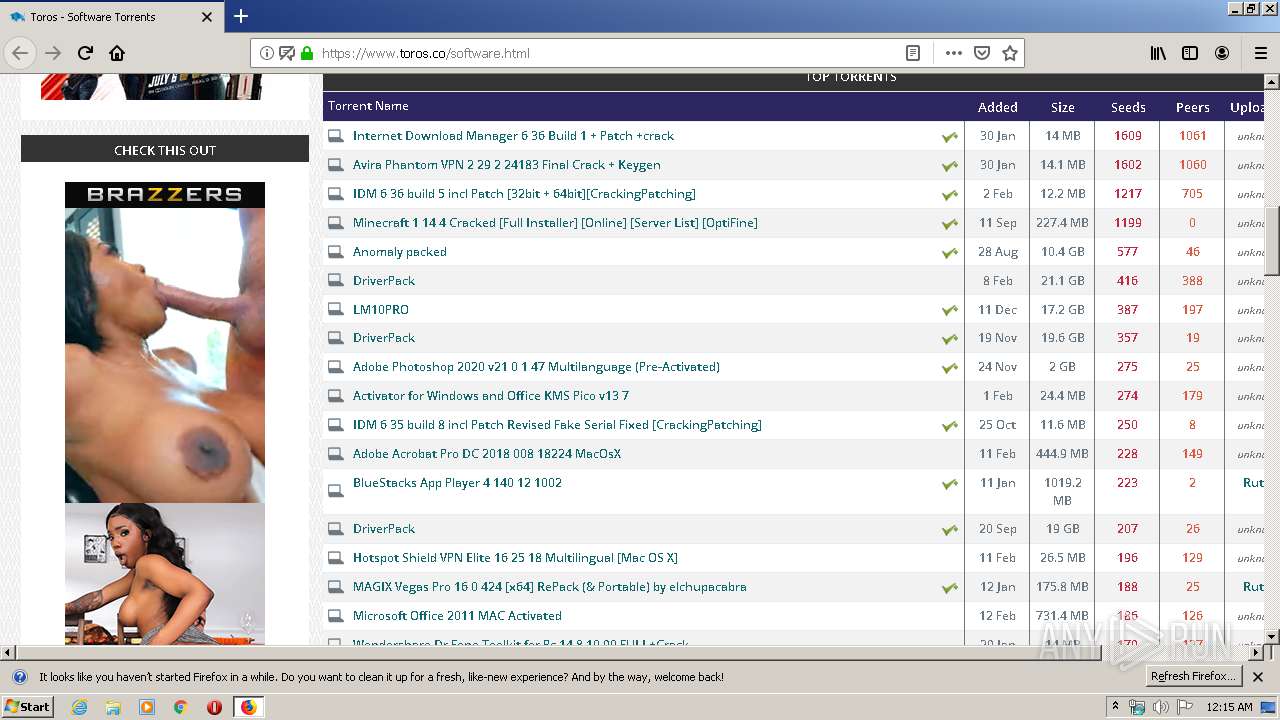Save page to Pocket icon
Image resolution: width=1280 pixels, height=720 pixels.
coord(982,53)
